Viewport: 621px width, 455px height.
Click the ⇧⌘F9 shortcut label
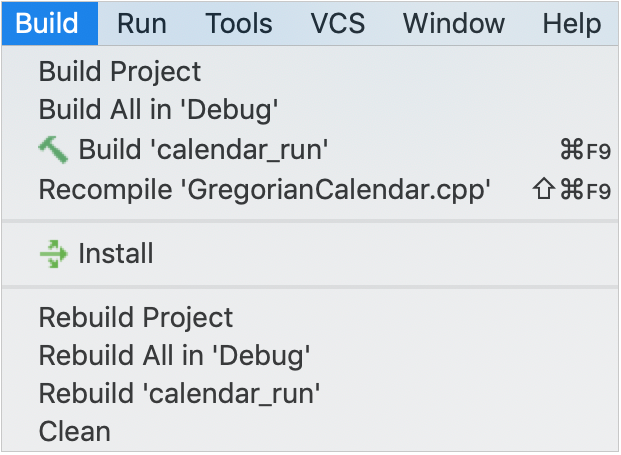(572, 190)
